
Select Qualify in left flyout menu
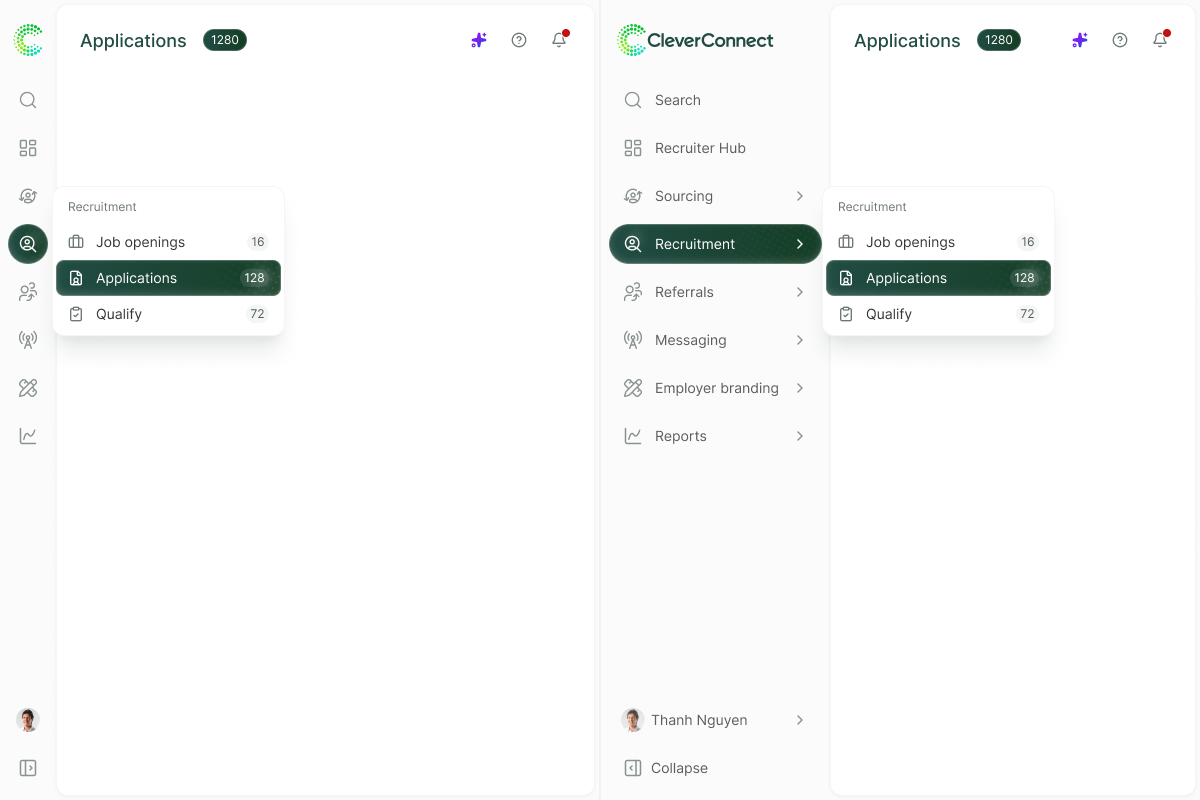pos(168,314)
